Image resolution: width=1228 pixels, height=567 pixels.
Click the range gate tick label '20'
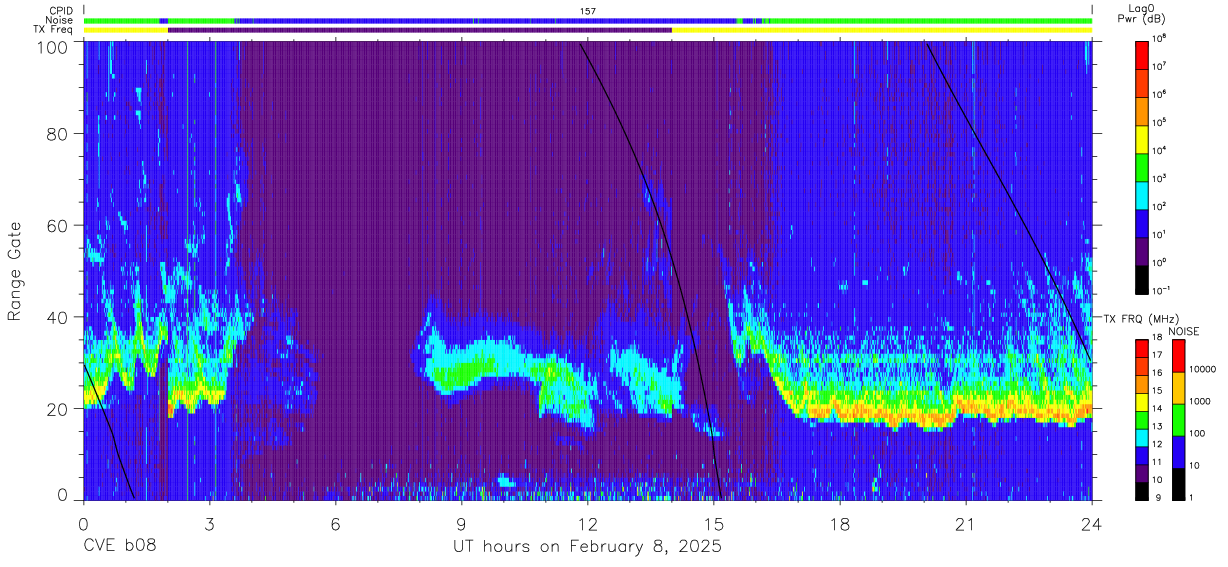tap(58, 409)
